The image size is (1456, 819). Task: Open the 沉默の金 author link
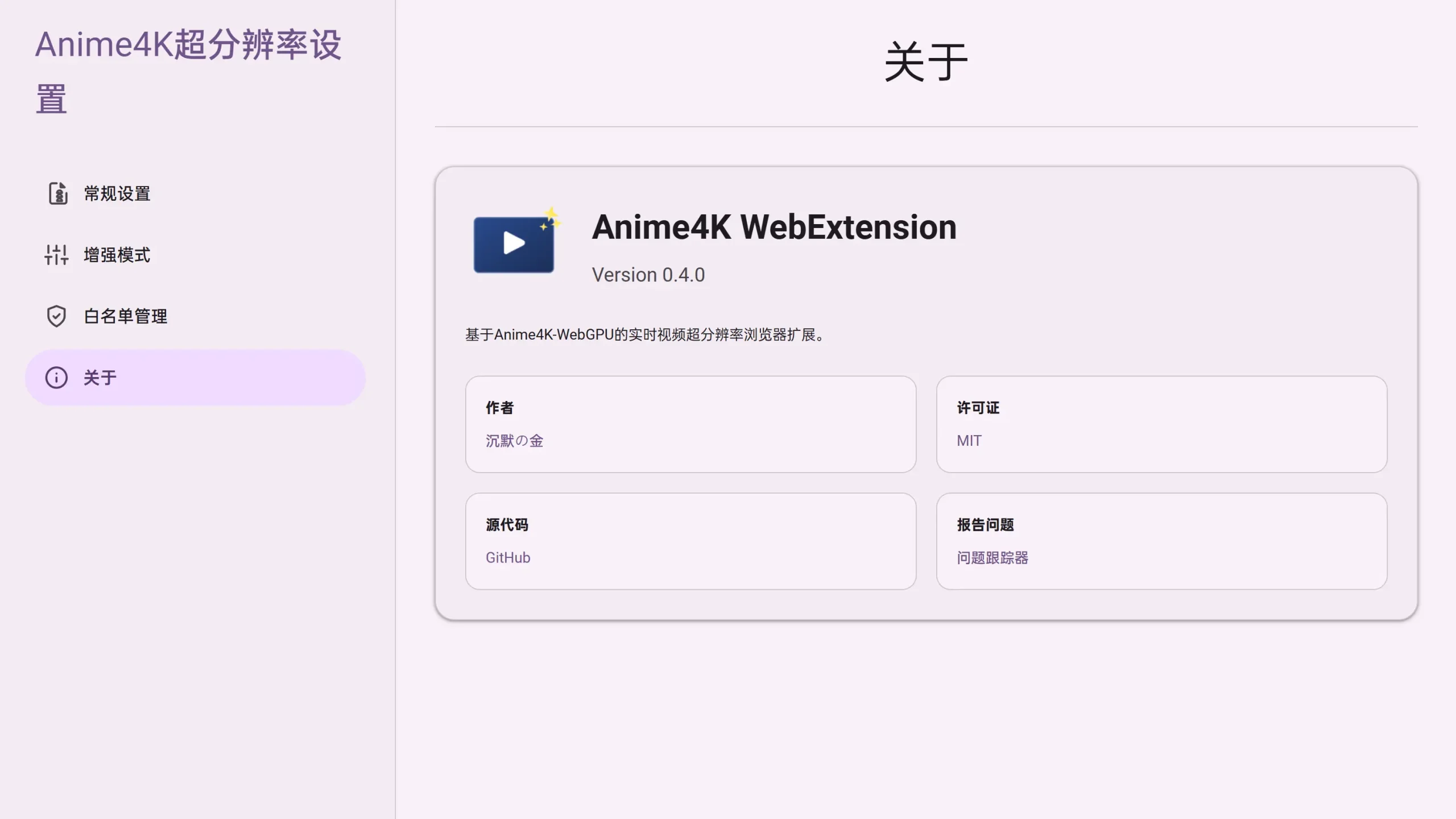pyautogui.click(x=514, y=441)
